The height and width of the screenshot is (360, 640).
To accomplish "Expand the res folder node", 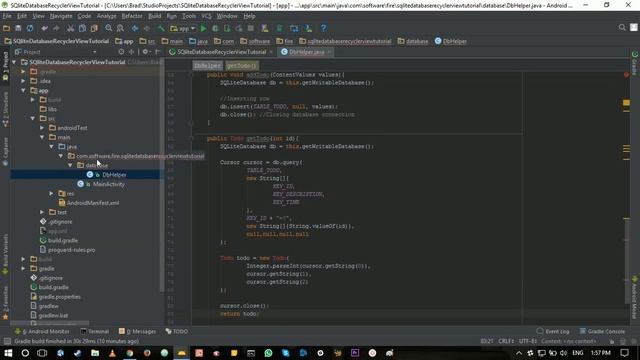I will (x=52, y=193).
